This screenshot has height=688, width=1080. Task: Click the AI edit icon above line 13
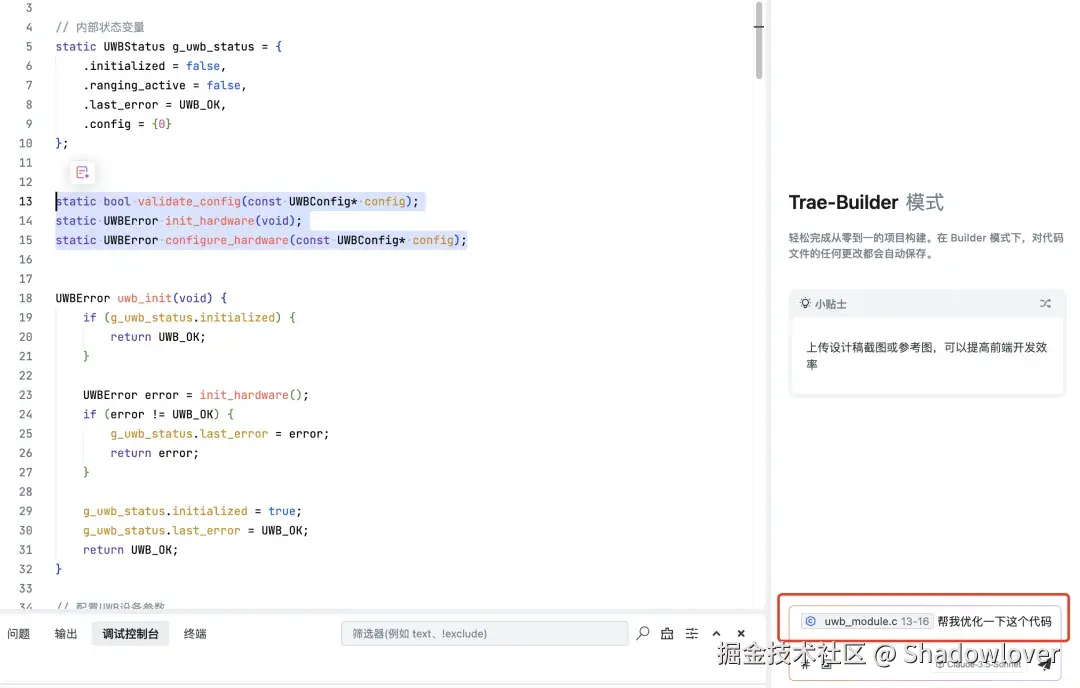[83, 173]
